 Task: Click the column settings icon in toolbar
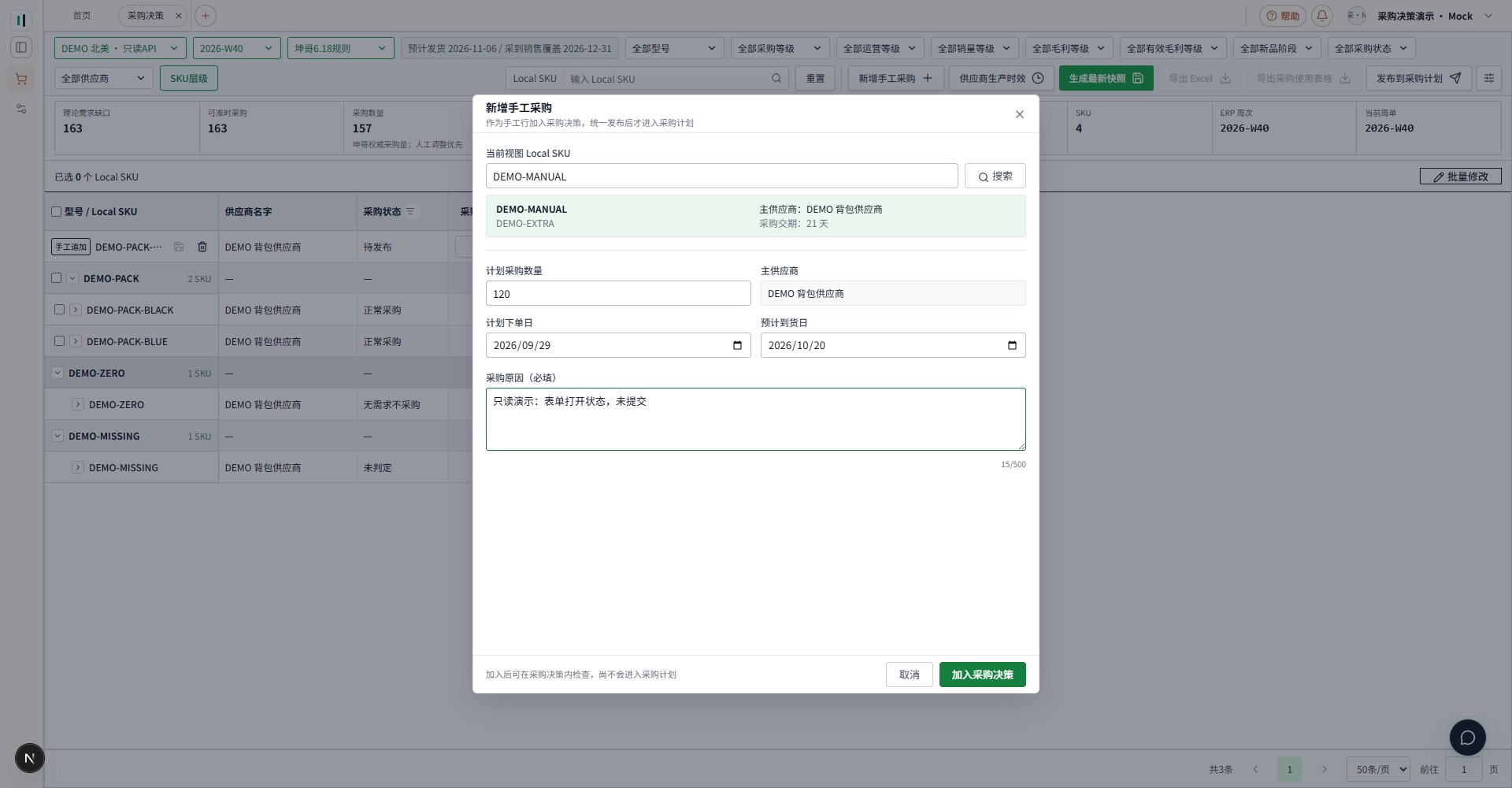click(x=1488, y=78)
